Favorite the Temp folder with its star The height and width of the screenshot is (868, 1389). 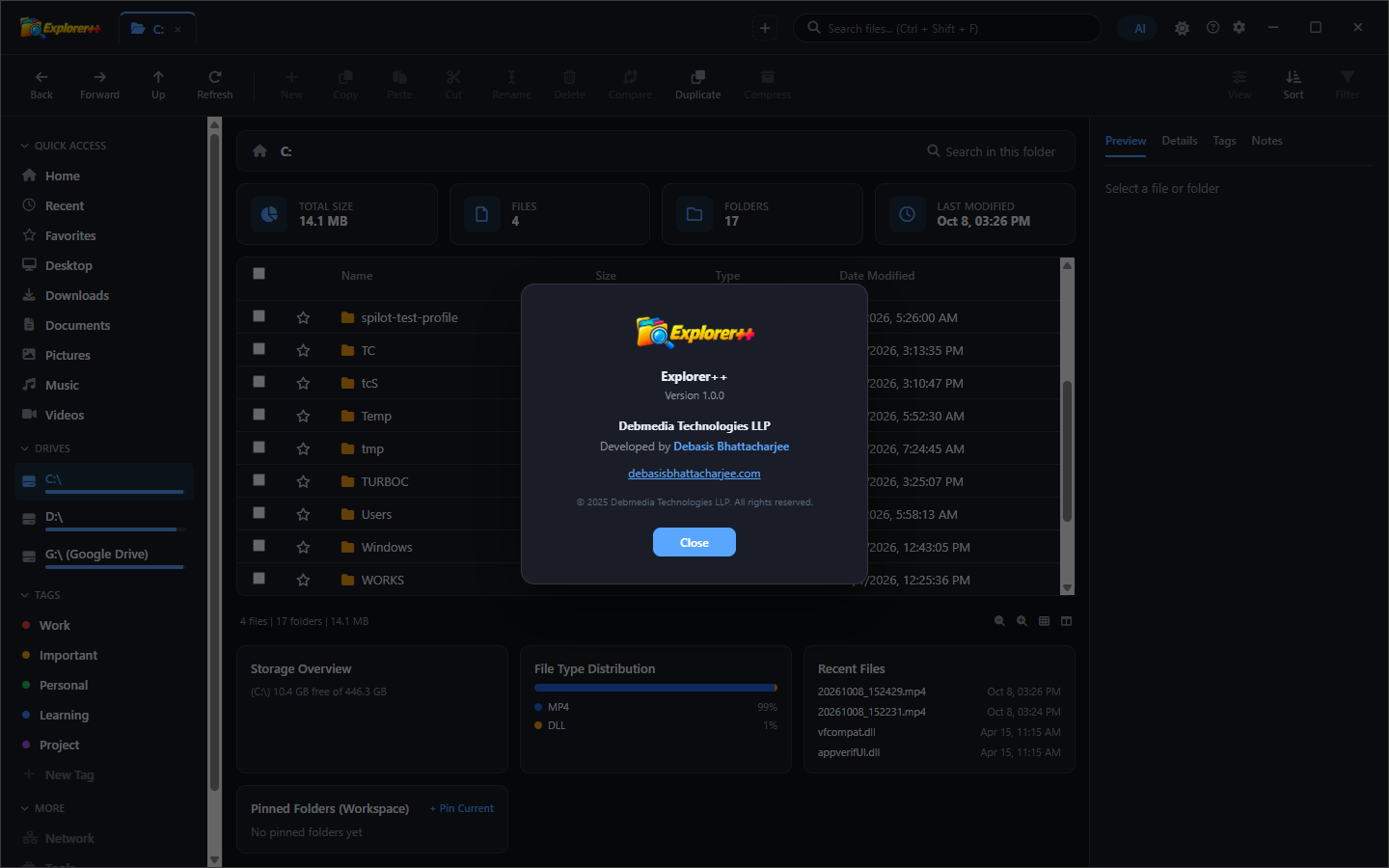(303, 417)
